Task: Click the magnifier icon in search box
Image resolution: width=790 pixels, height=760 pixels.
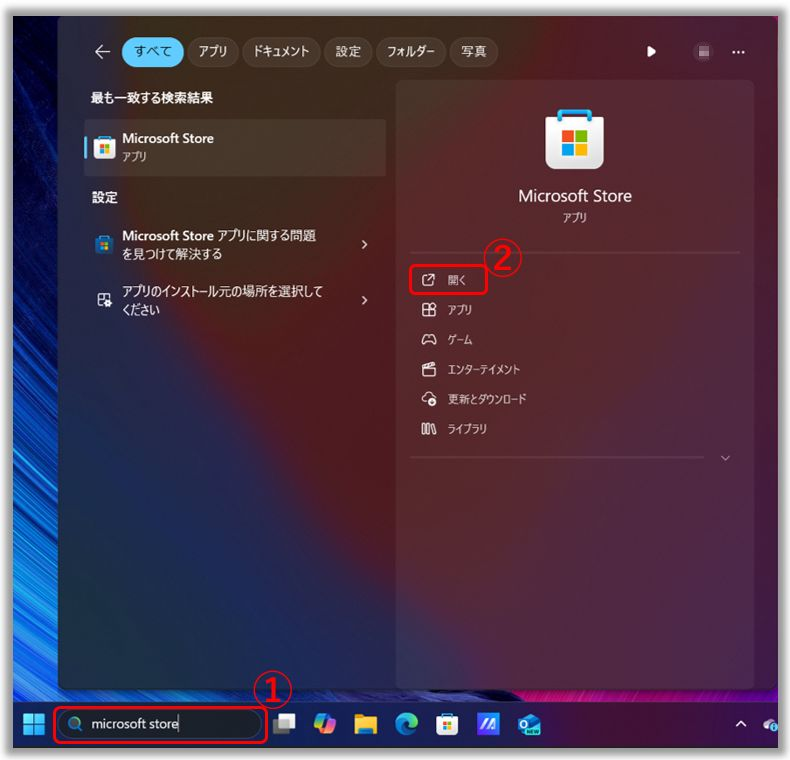Action: click(75, 724)
